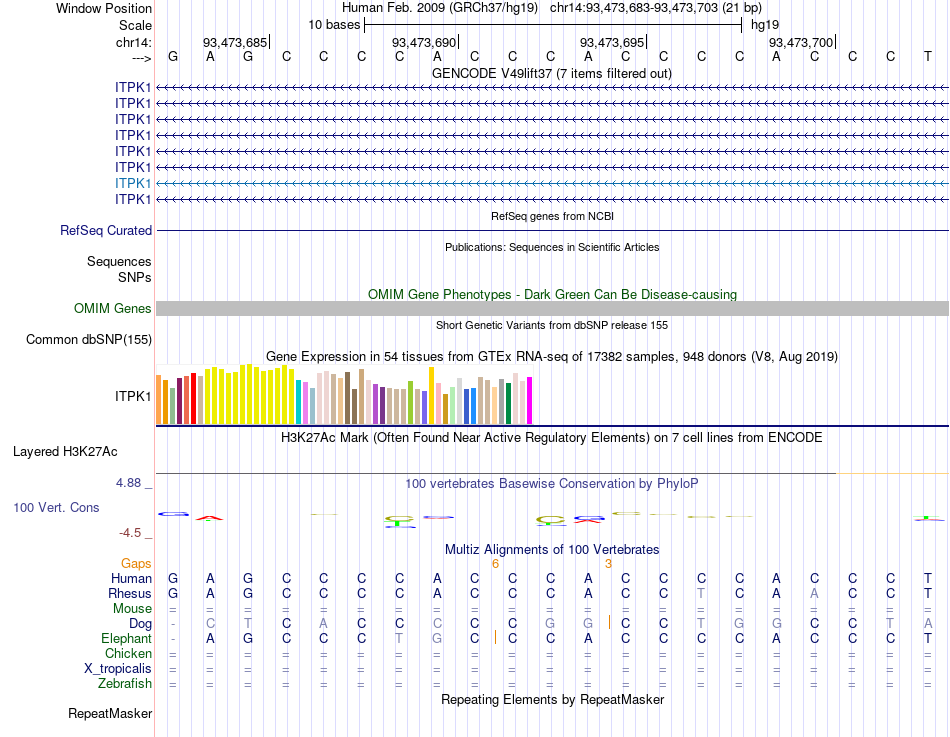Screen dimensions: 950x737
Task: Click the Scale label on the left
Action: (135, 25)
